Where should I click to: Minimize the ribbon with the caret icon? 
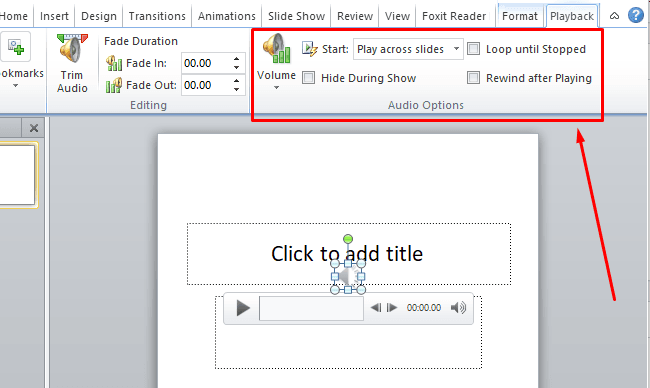(614, 16)
